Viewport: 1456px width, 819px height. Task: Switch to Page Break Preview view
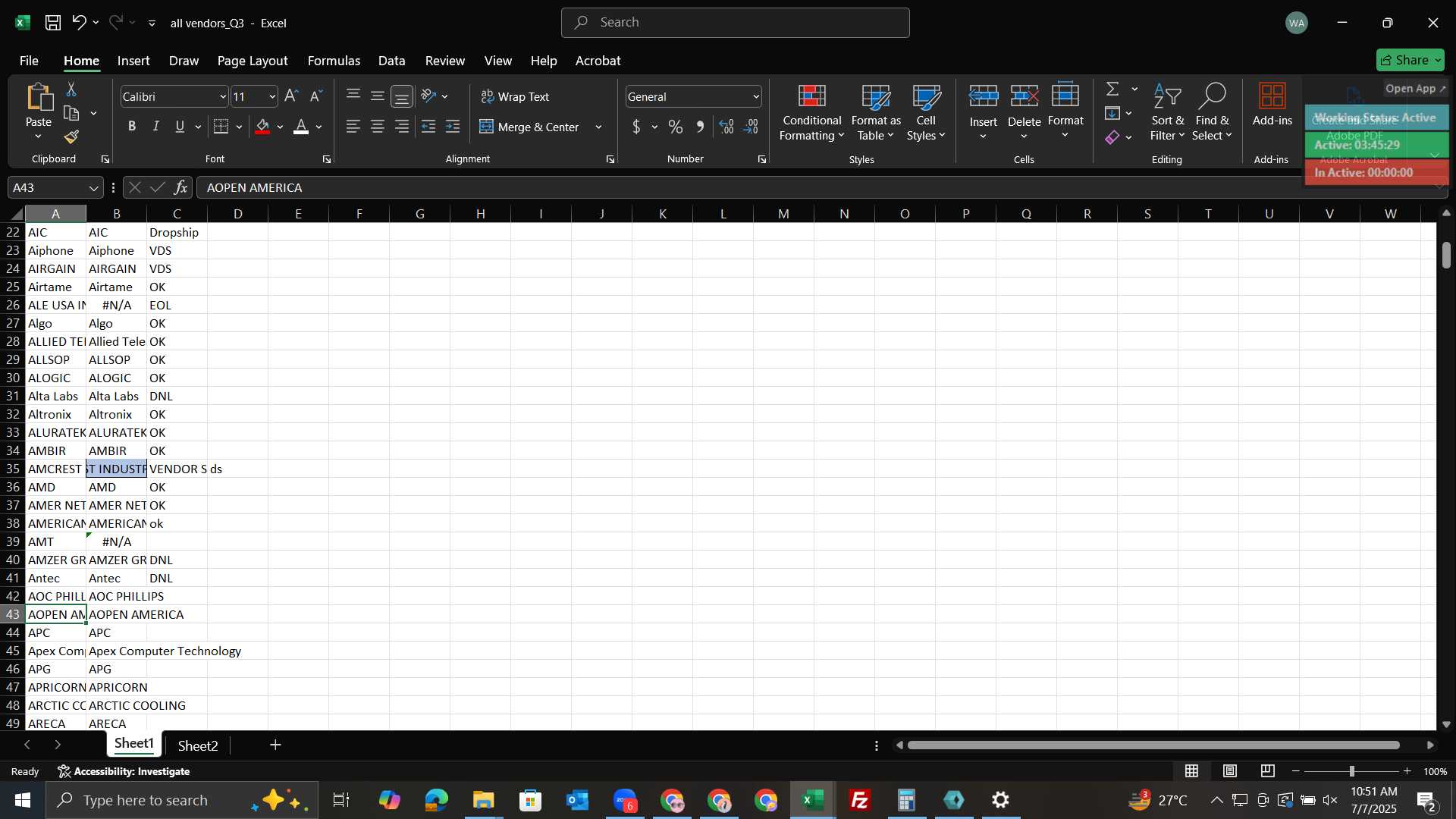(1267, 771)
